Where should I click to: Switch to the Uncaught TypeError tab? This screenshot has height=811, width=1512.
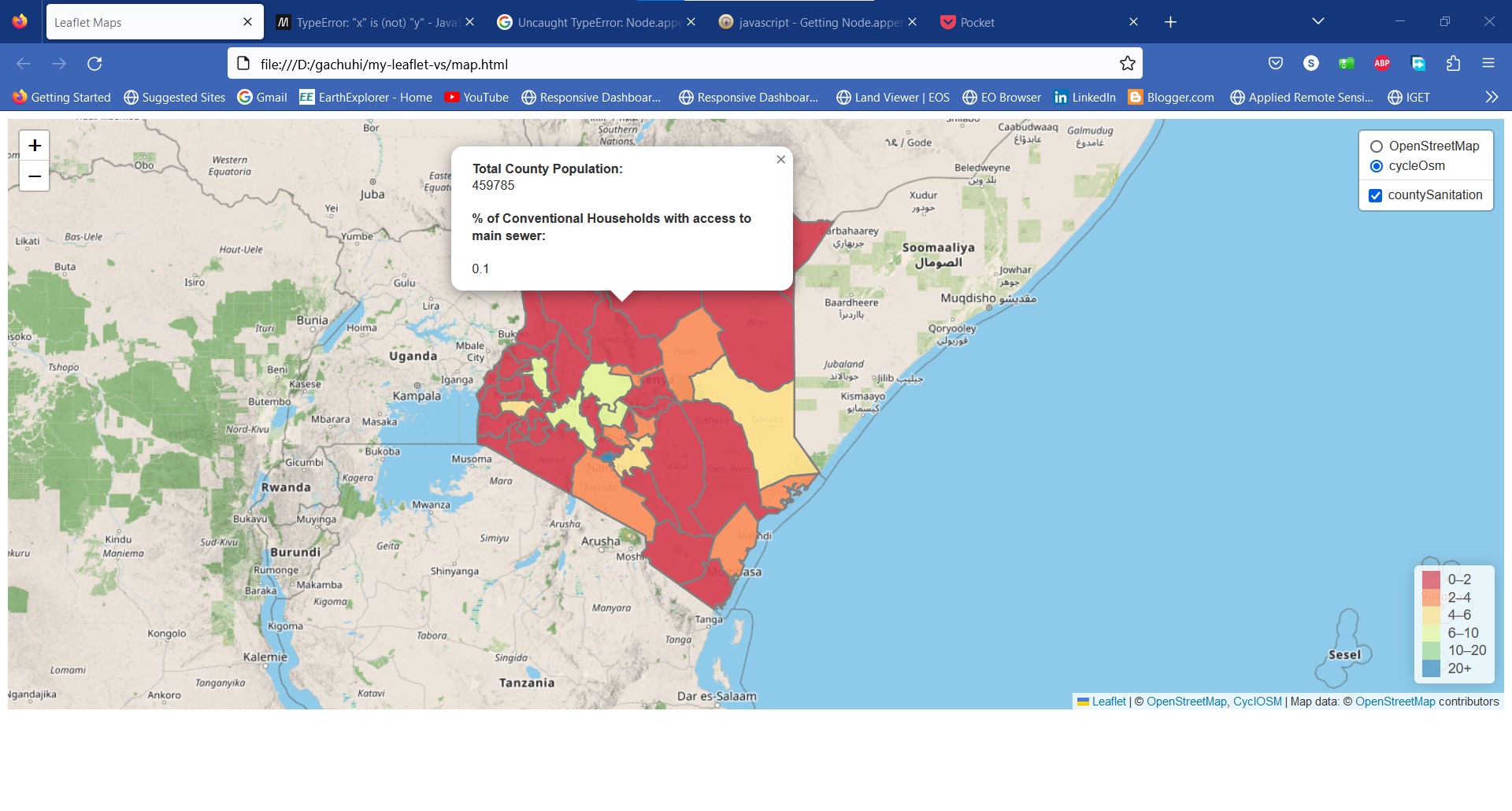tap(591, 23)
